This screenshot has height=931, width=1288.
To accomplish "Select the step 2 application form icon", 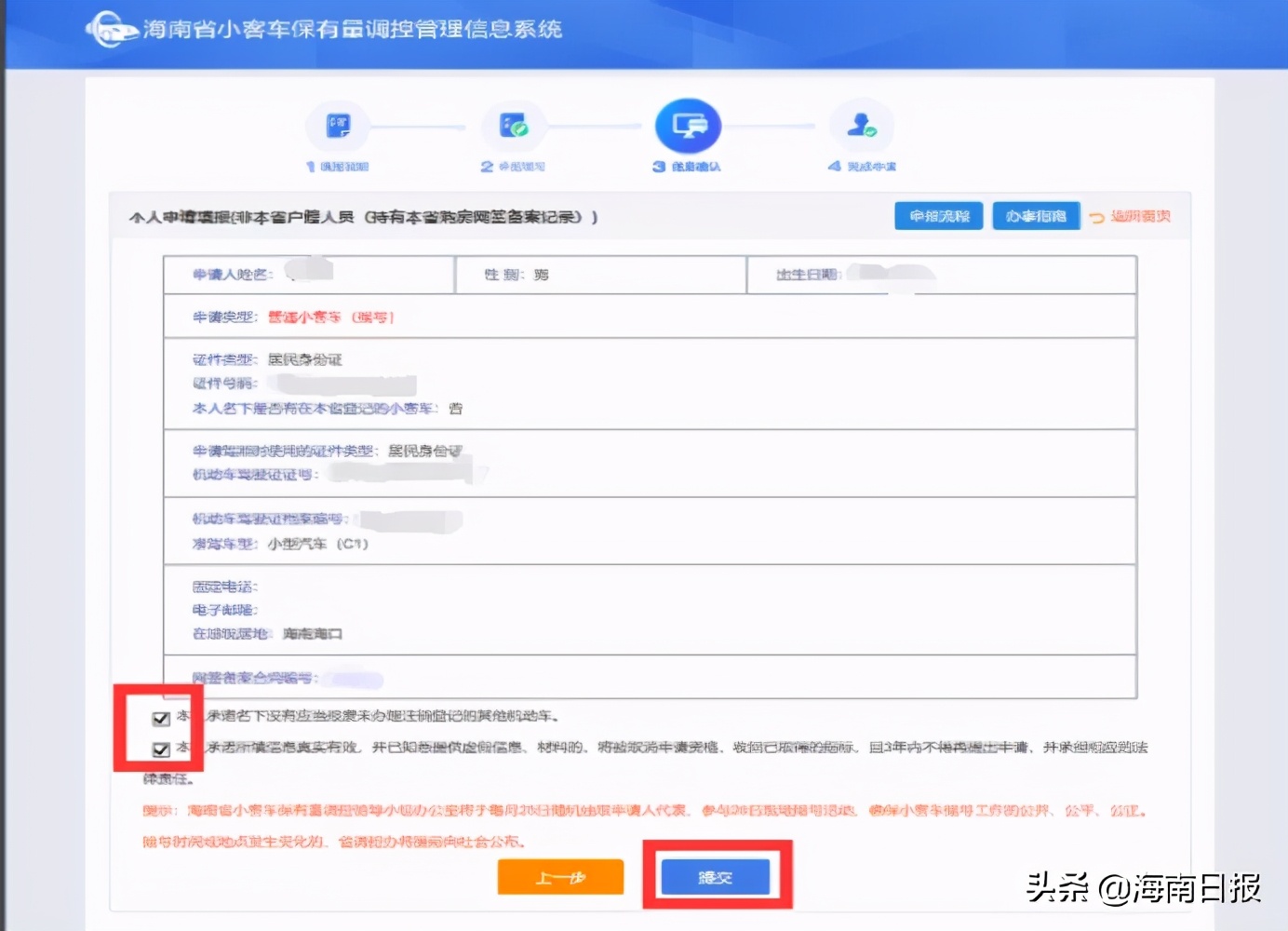I will (x=513, y=126).
